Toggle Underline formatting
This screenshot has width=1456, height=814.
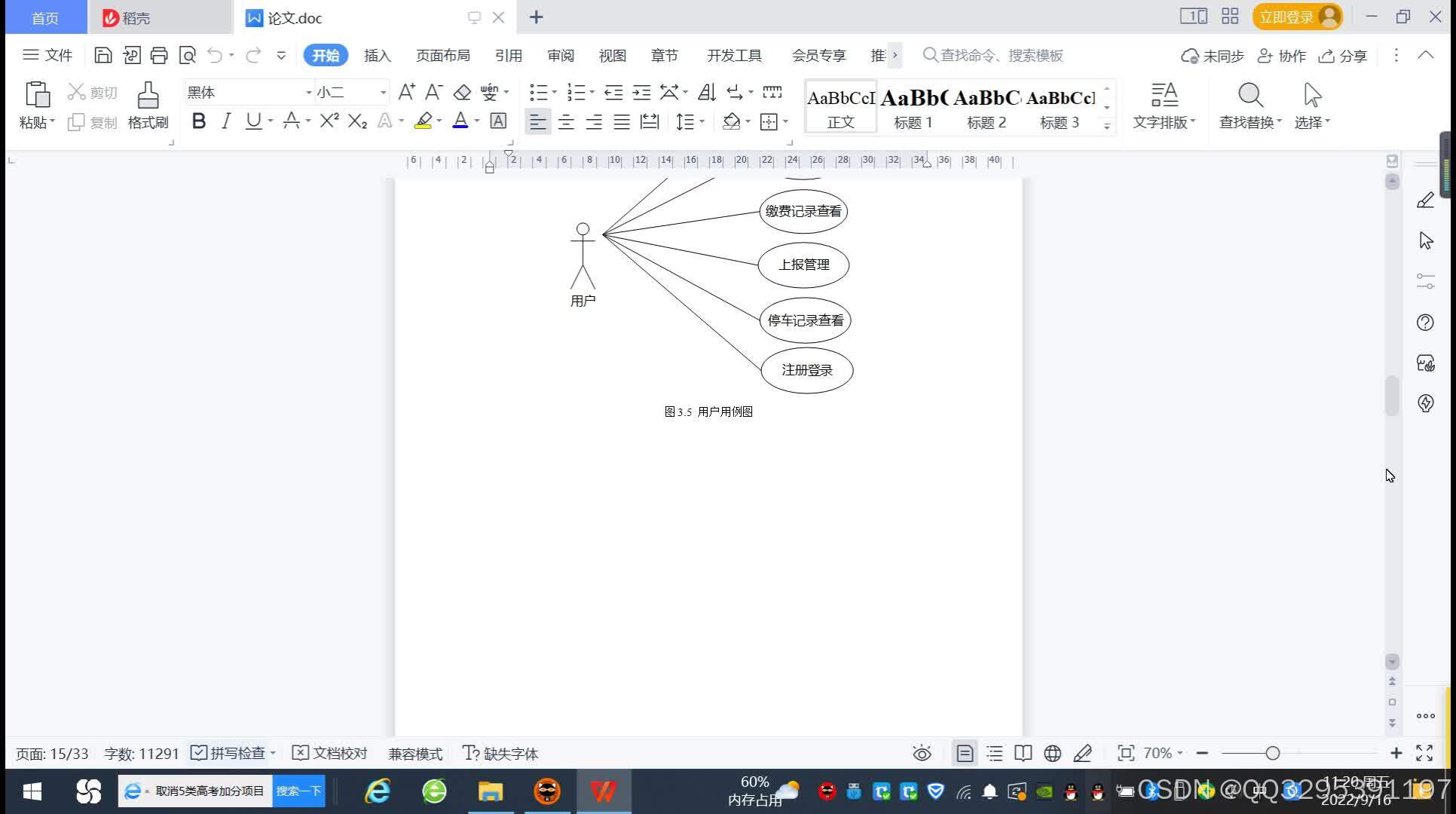[x=253, y=121]
